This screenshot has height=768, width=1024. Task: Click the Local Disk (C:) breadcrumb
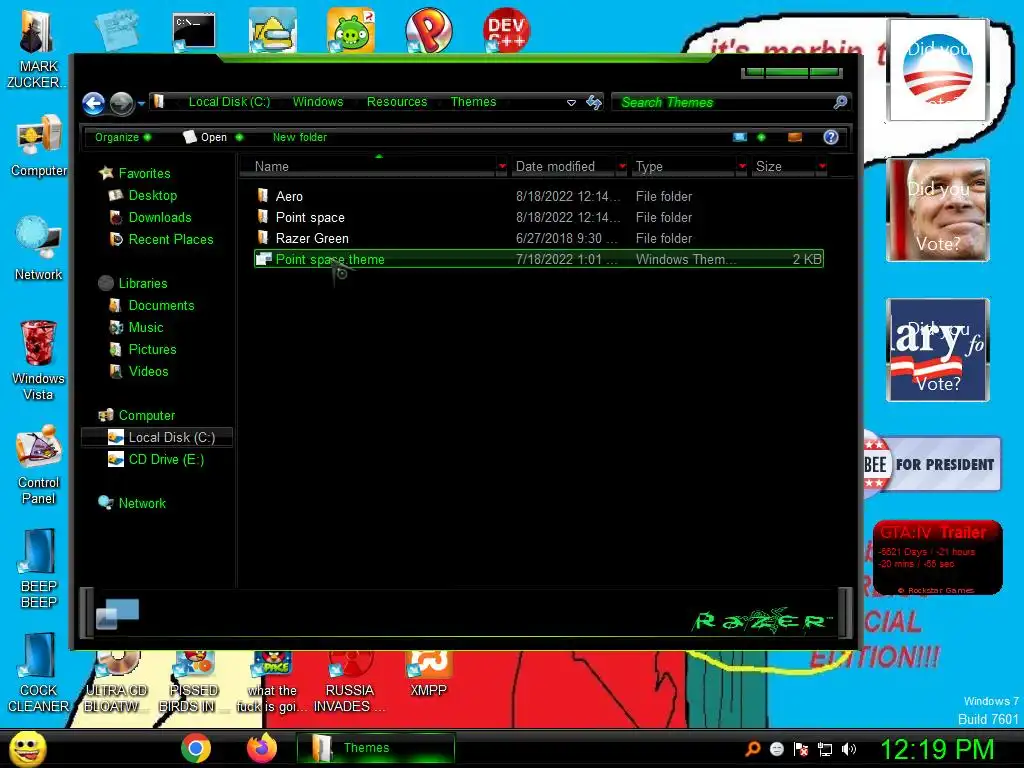point(229,102)
